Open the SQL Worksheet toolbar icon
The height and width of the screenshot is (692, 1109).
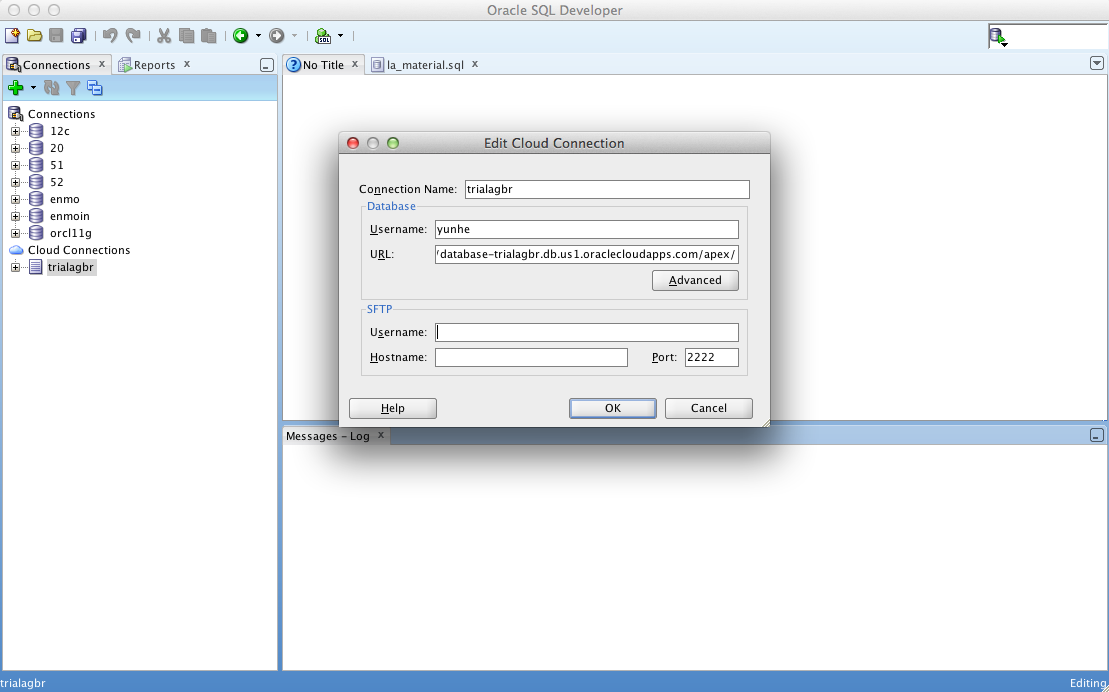323,35
